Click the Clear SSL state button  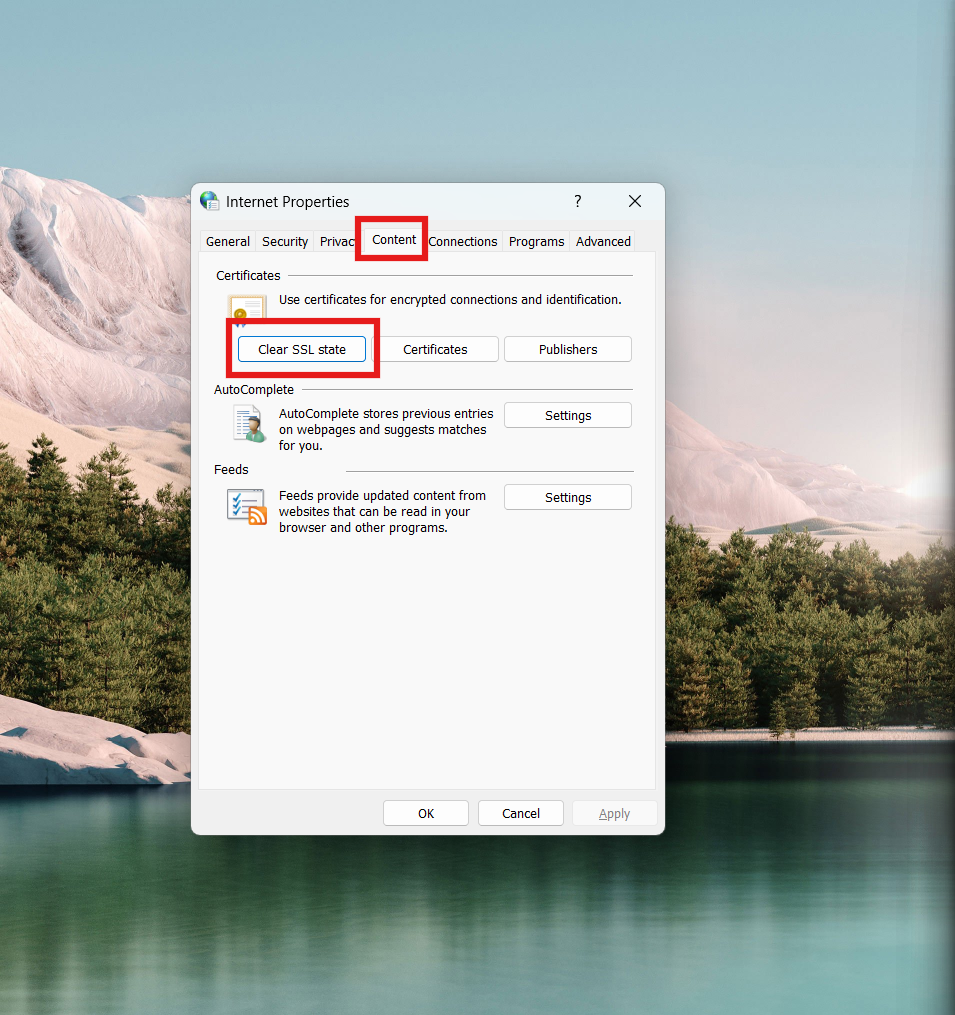(x=302, y=350)
